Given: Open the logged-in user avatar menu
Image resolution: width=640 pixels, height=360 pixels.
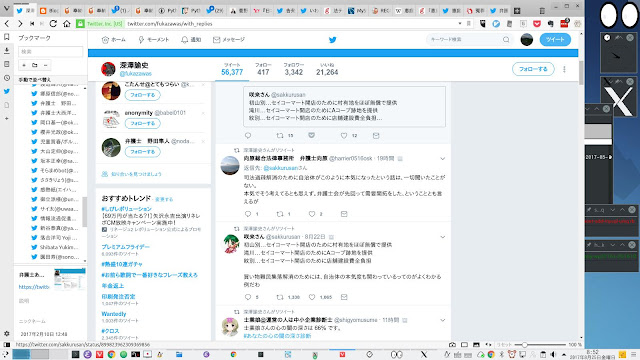Looking at the screenshot, I should click(527, 40).
